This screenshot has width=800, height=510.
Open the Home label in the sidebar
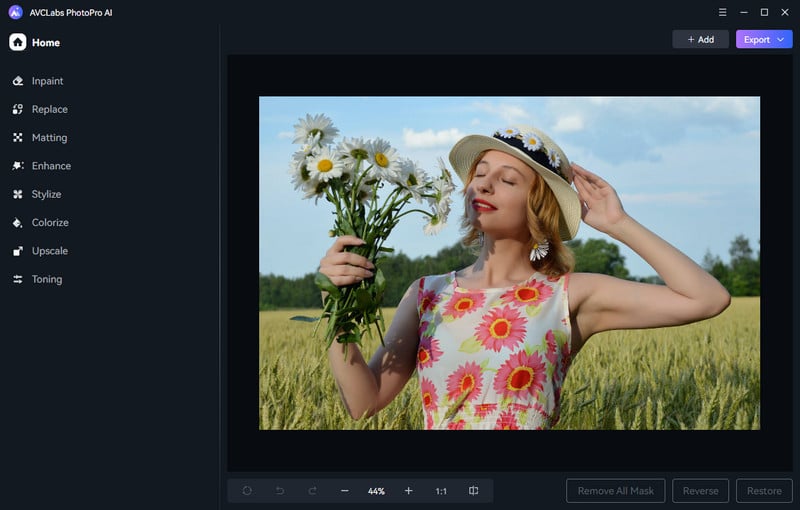point(46,43)
